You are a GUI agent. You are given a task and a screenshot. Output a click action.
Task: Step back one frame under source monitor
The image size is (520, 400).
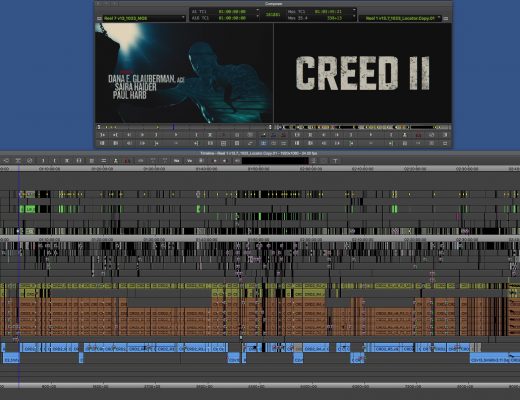click(129, 135)
